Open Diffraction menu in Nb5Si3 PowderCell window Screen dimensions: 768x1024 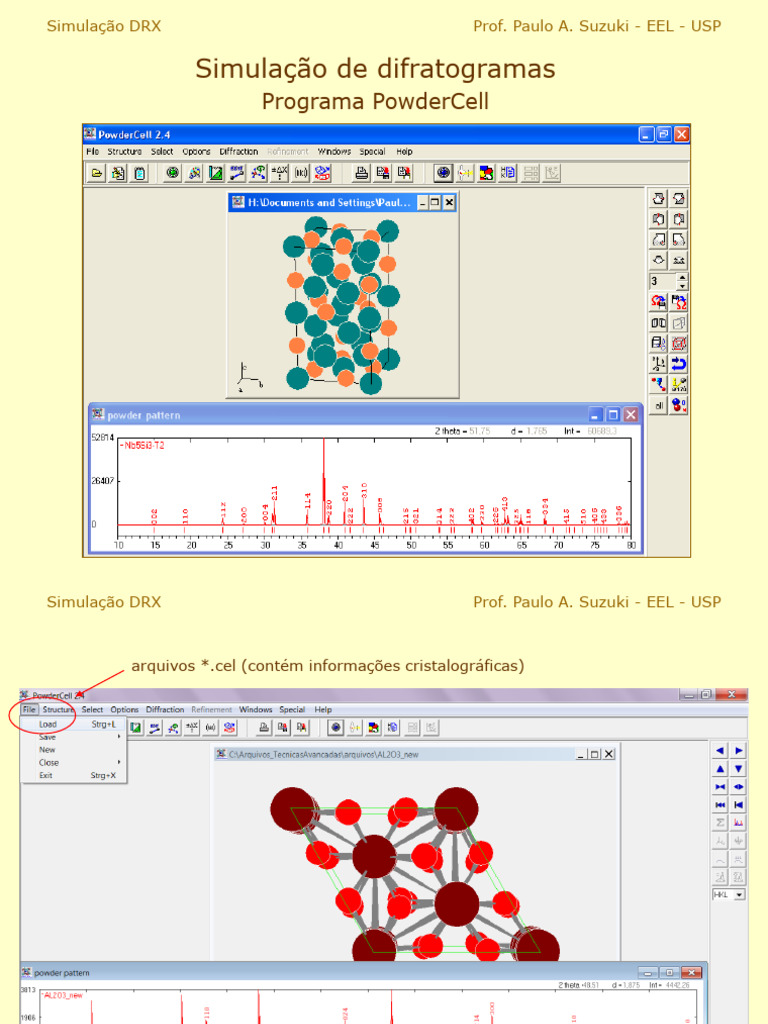(x=238, y=152)
